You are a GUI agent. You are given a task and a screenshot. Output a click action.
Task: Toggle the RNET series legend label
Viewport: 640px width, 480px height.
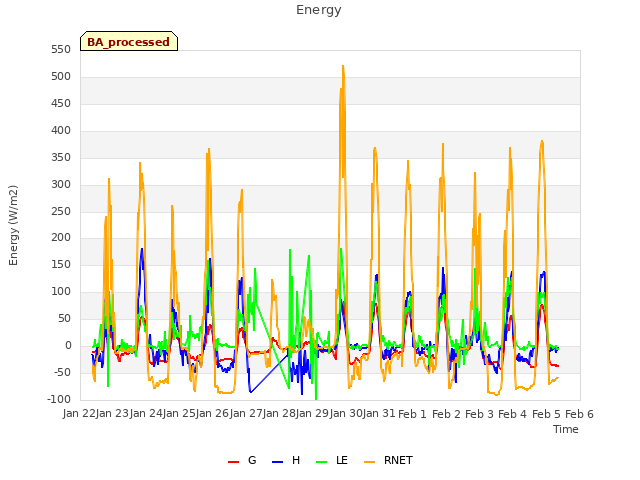398,460
